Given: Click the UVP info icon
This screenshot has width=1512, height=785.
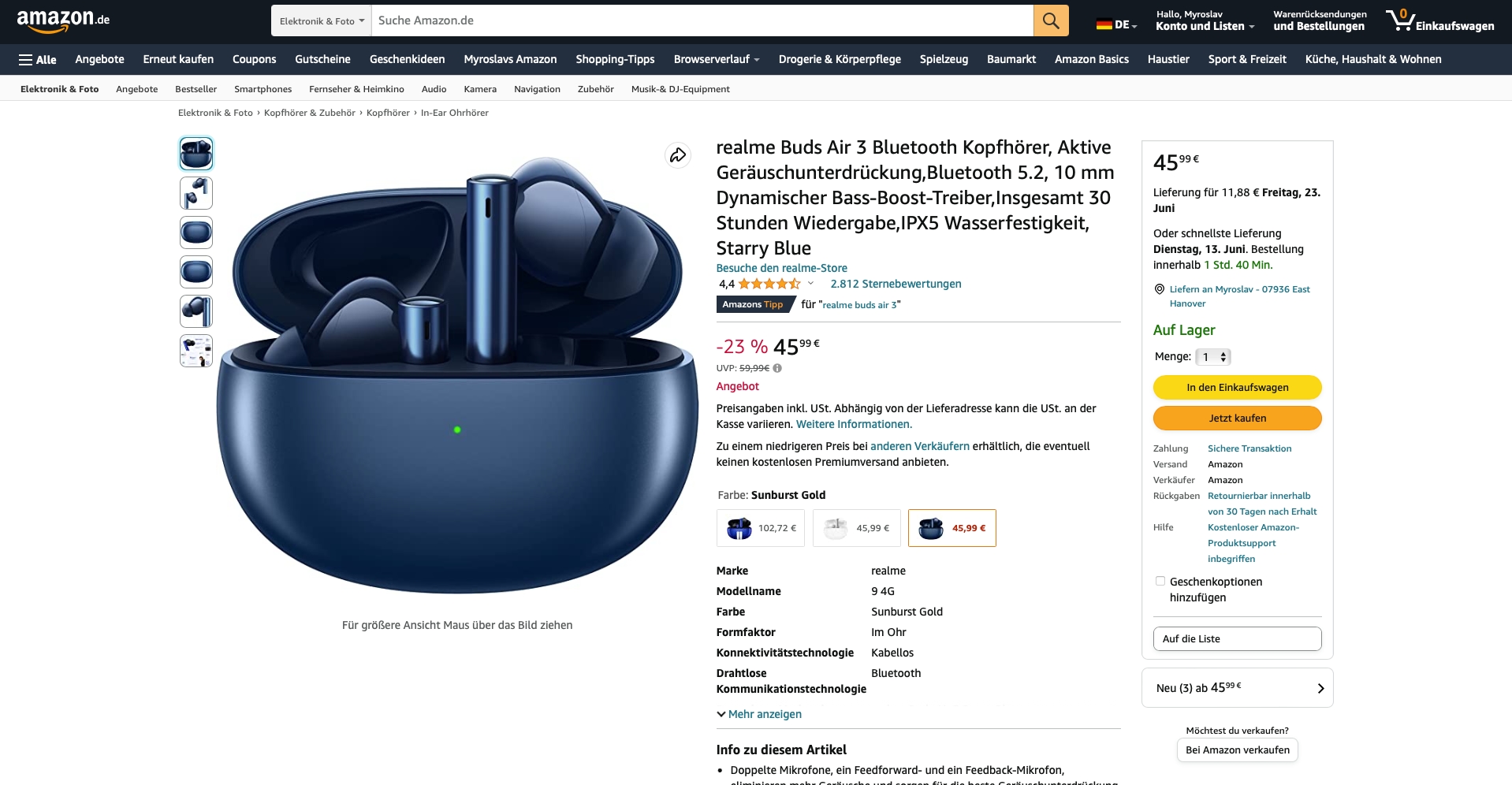Looking at the screenshot, I should [x=777, y=368].
